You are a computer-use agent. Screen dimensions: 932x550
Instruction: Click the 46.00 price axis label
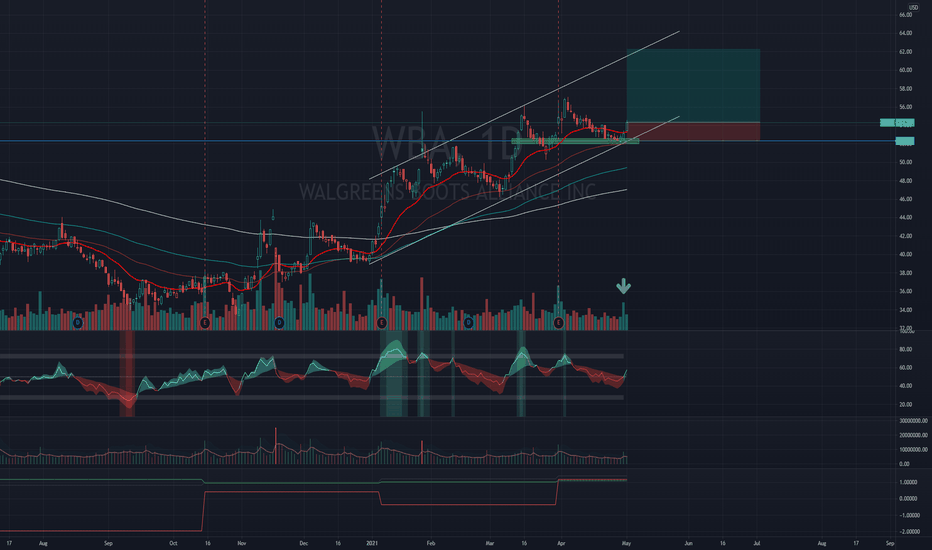click(x=905, y=199)
